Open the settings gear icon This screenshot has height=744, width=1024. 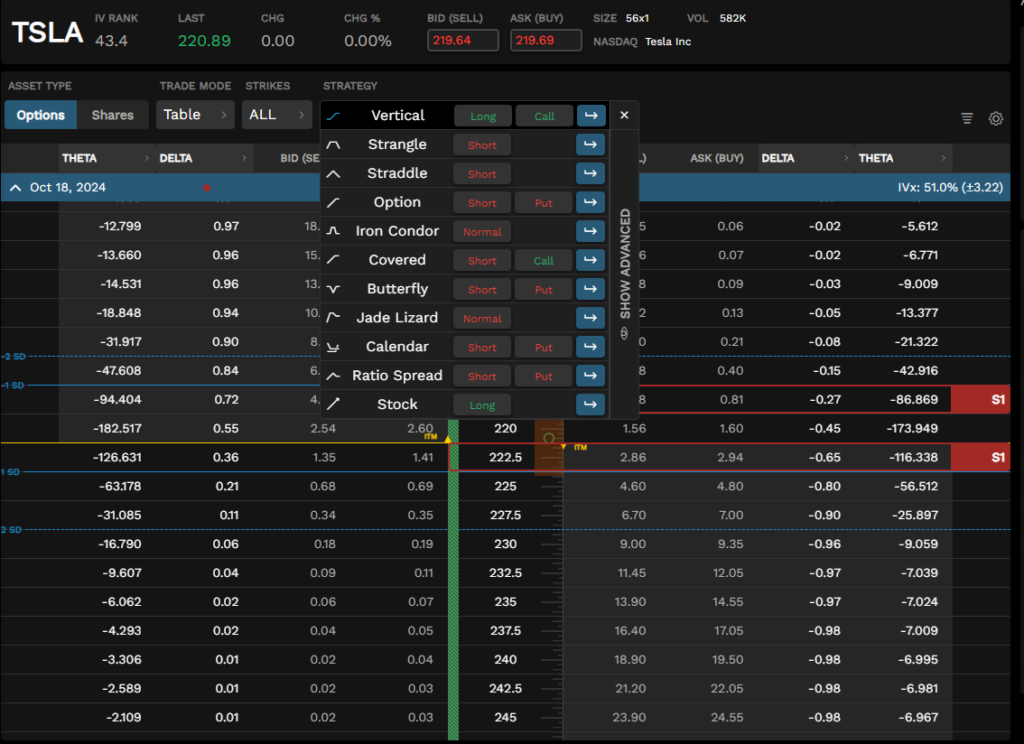(x=995, y=118)
